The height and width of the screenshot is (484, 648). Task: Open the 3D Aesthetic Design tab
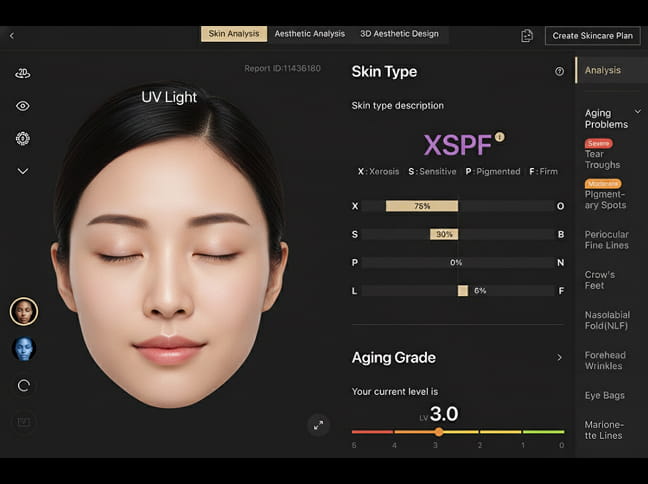click(x=399, y=34)
